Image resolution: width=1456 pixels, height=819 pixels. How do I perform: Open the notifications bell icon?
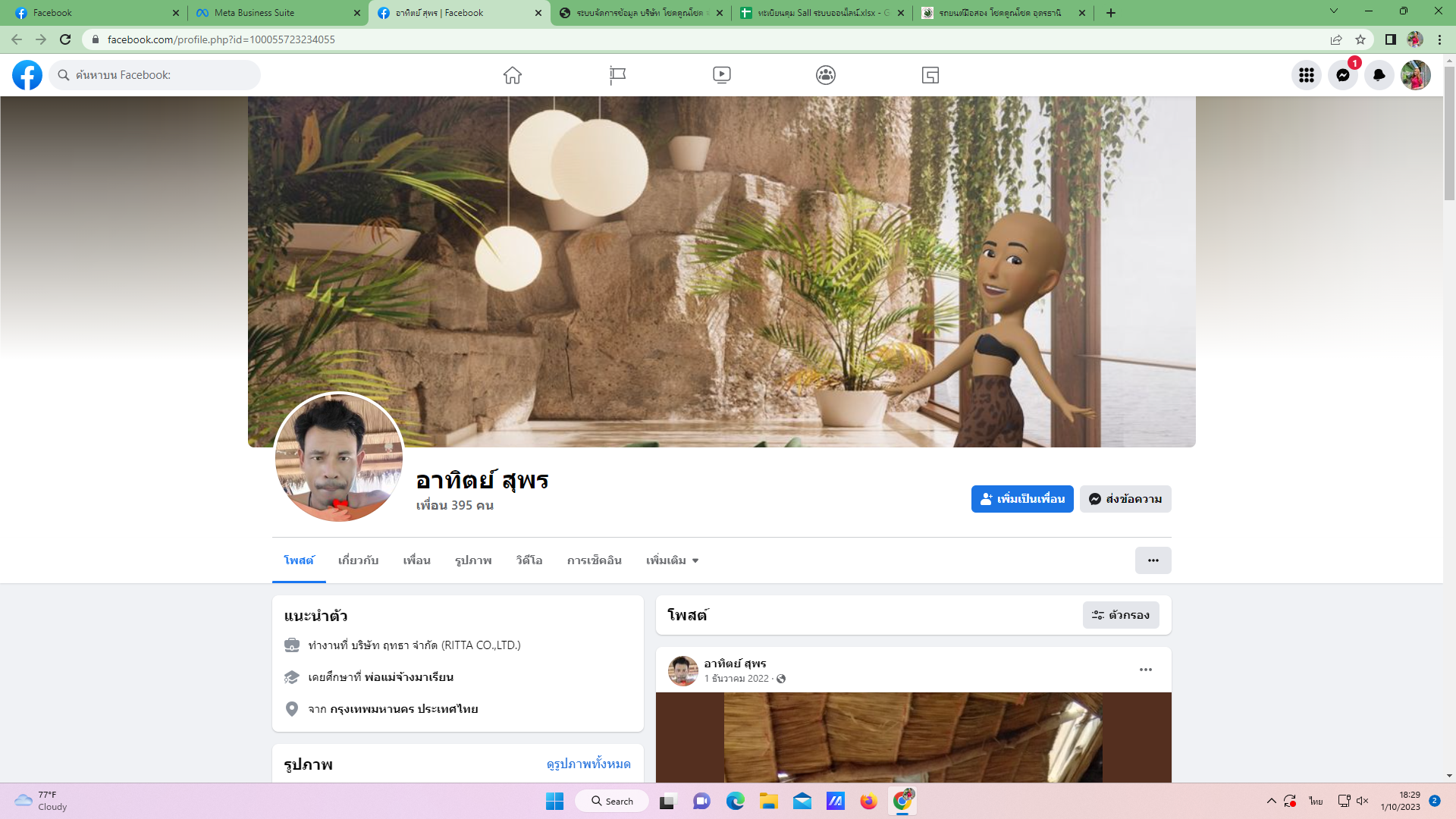coord(1379,75)
